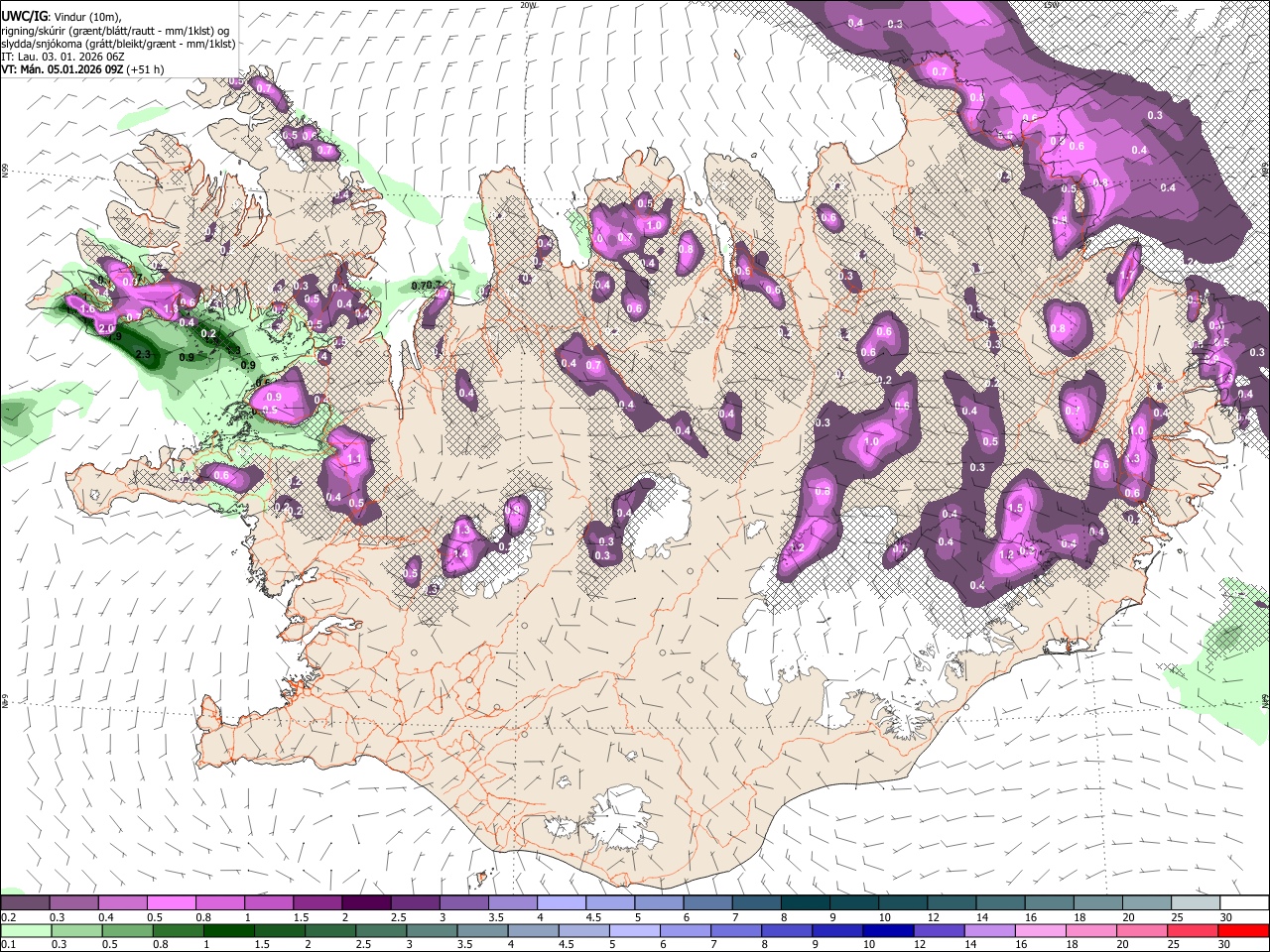Image resolution: width=1270 pixels, height=952 pixels.
Task: Click the 'slydda/snjókoma' legend description line
Action: pos(118,44)
